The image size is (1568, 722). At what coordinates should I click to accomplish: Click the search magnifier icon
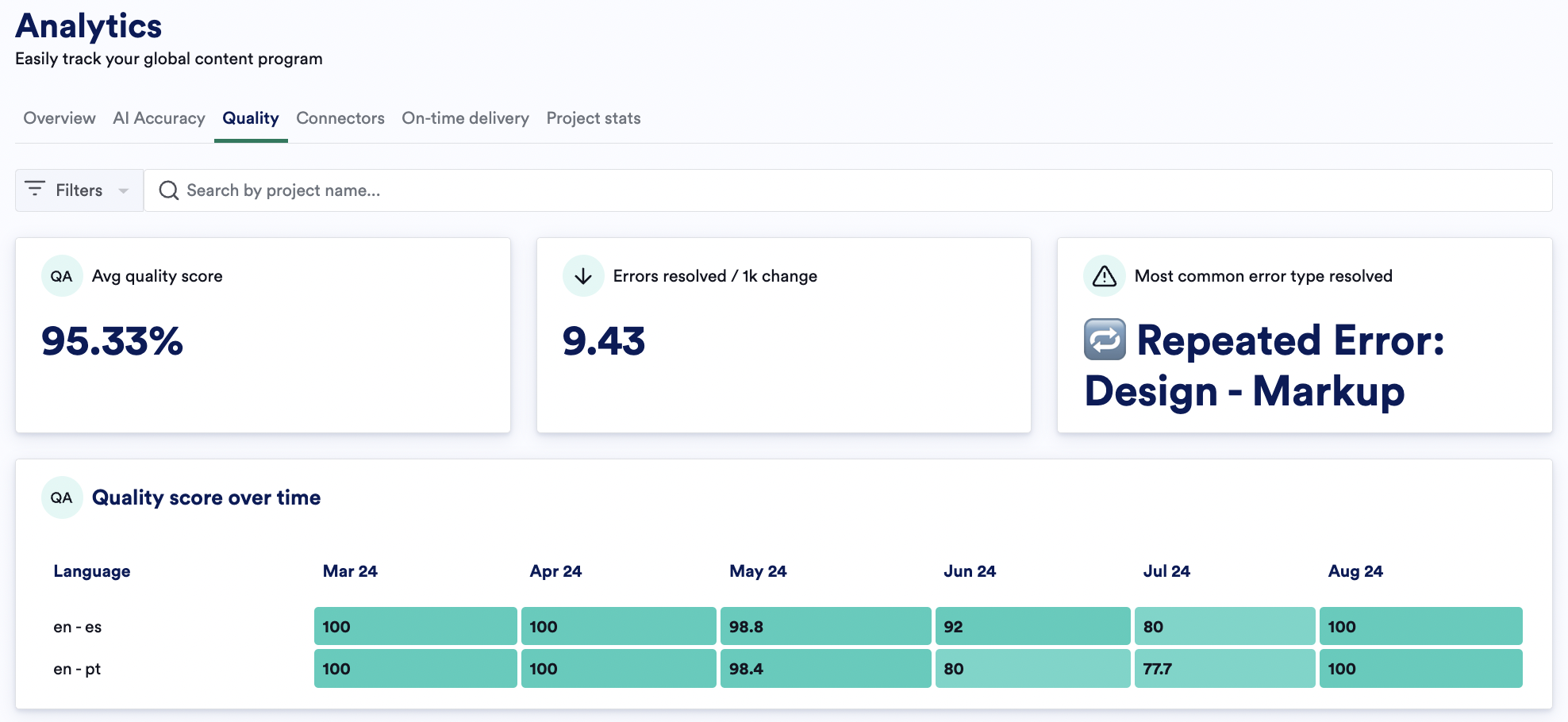(168, 190)
